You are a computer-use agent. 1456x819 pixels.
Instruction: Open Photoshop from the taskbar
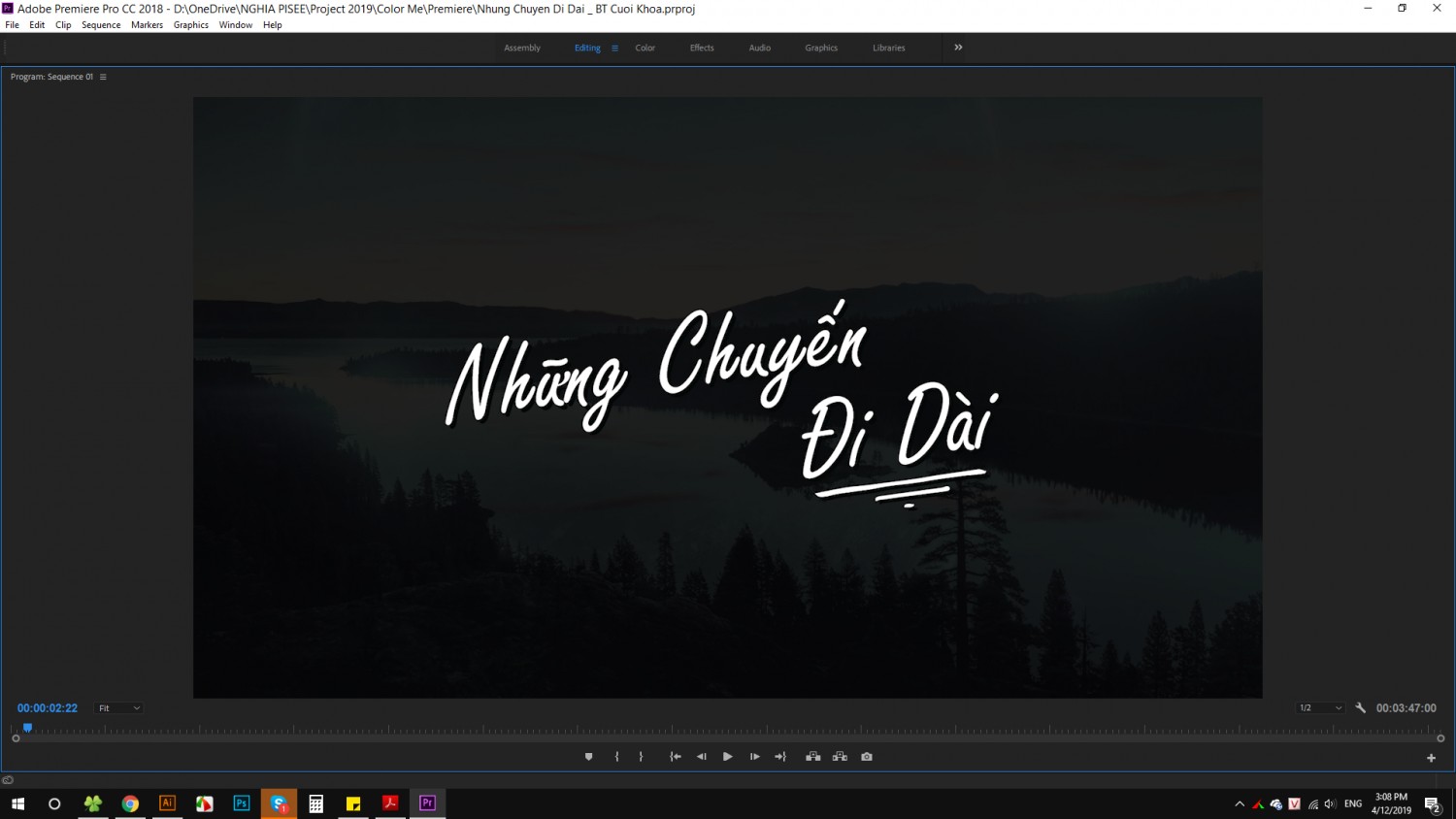[242, 803]
